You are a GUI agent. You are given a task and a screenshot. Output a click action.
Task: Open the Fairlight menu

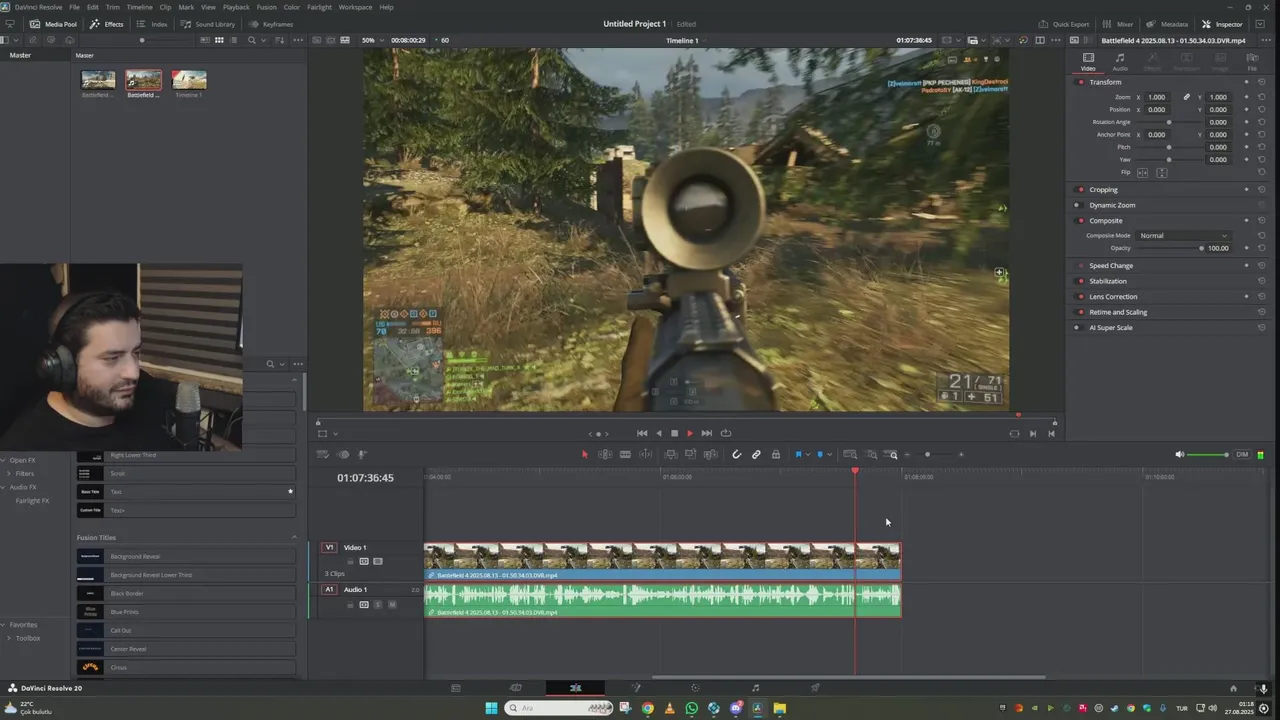pos(319,7)
